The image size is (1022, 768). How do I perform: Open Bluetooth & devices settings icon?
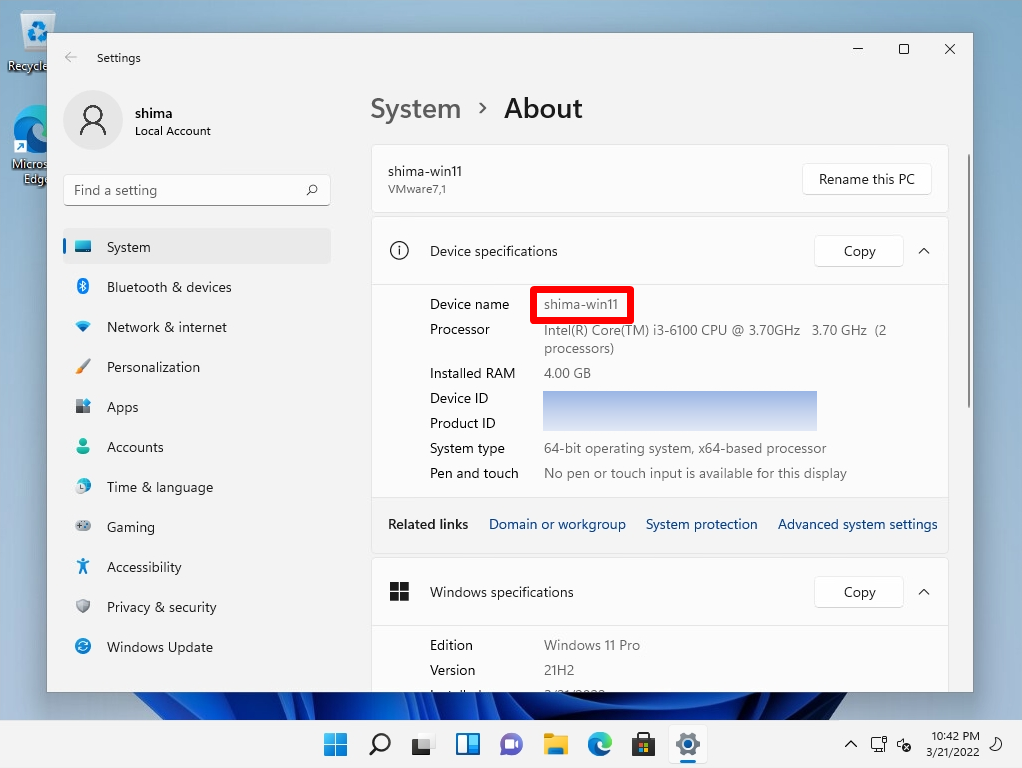coord(81,287)
